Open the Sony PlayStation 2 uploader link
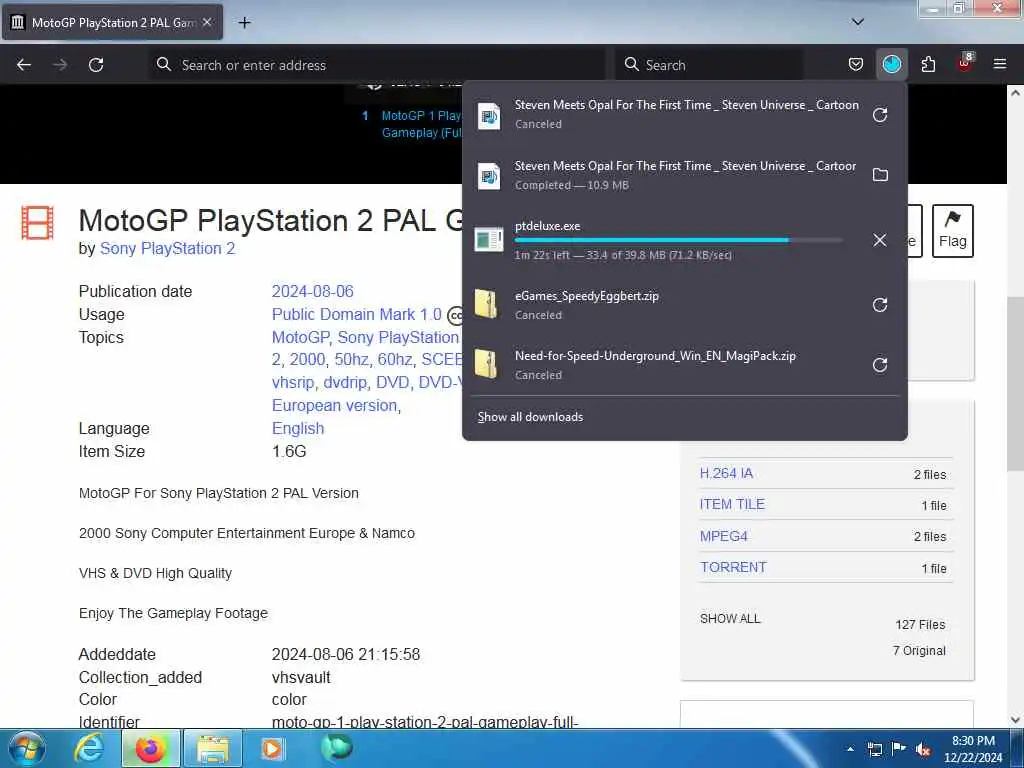 tap(167, 249)
